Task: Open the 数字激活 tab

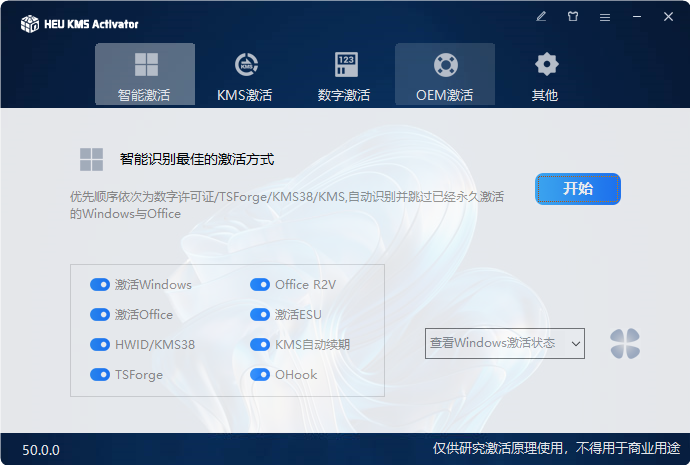Action: pos(345,74)
